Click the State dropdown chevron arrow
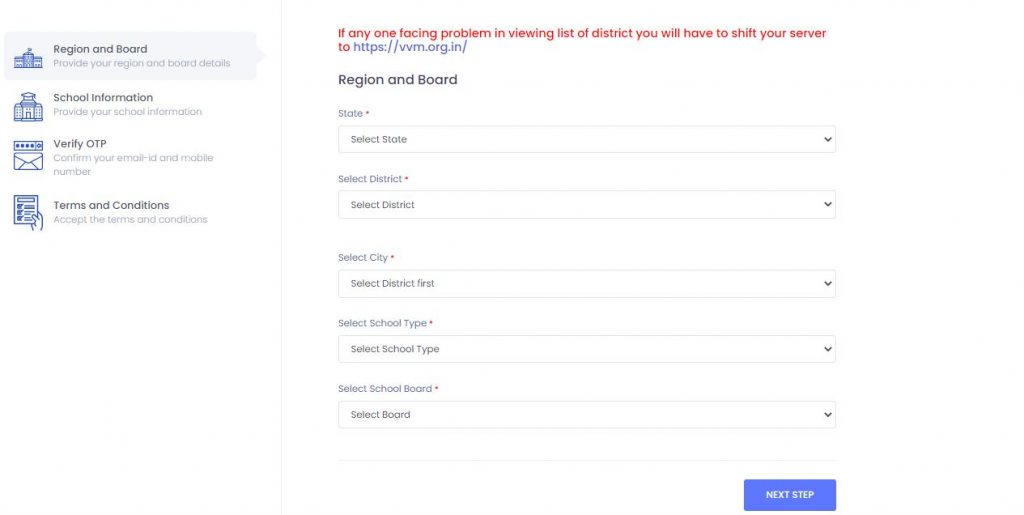The height and width of the screenshot is (515, 1024). click(827, 139)
